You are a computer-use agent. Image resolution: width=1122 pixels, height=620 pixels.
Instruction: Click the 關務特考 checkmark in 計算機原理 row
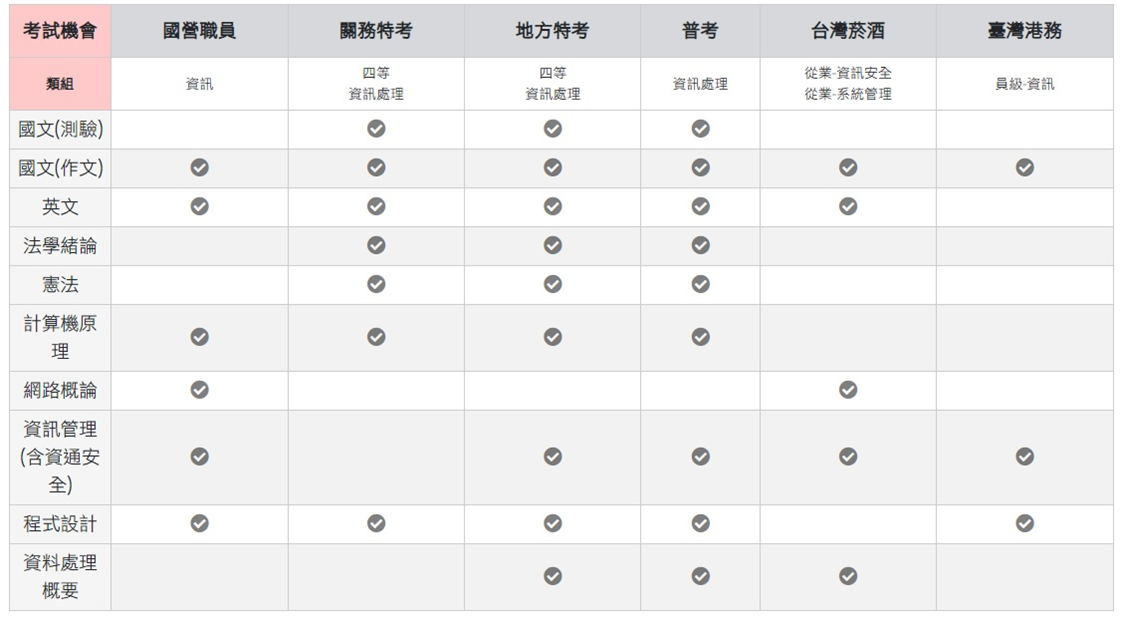pyautogui.click(x=376, y=338)
